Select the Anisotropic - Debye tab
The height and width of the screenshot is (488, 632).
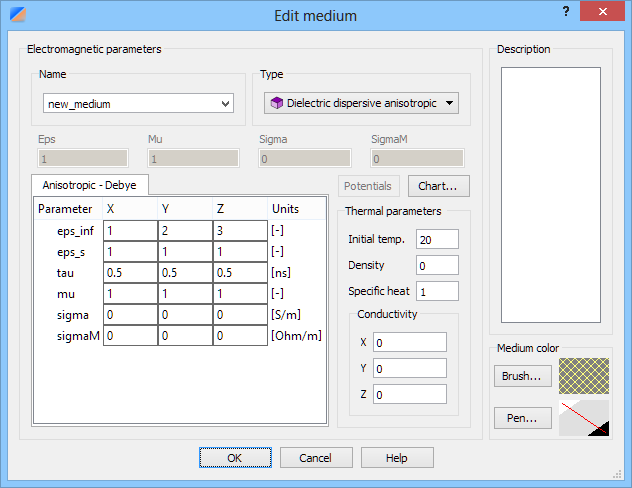click(x=89, y=185)
